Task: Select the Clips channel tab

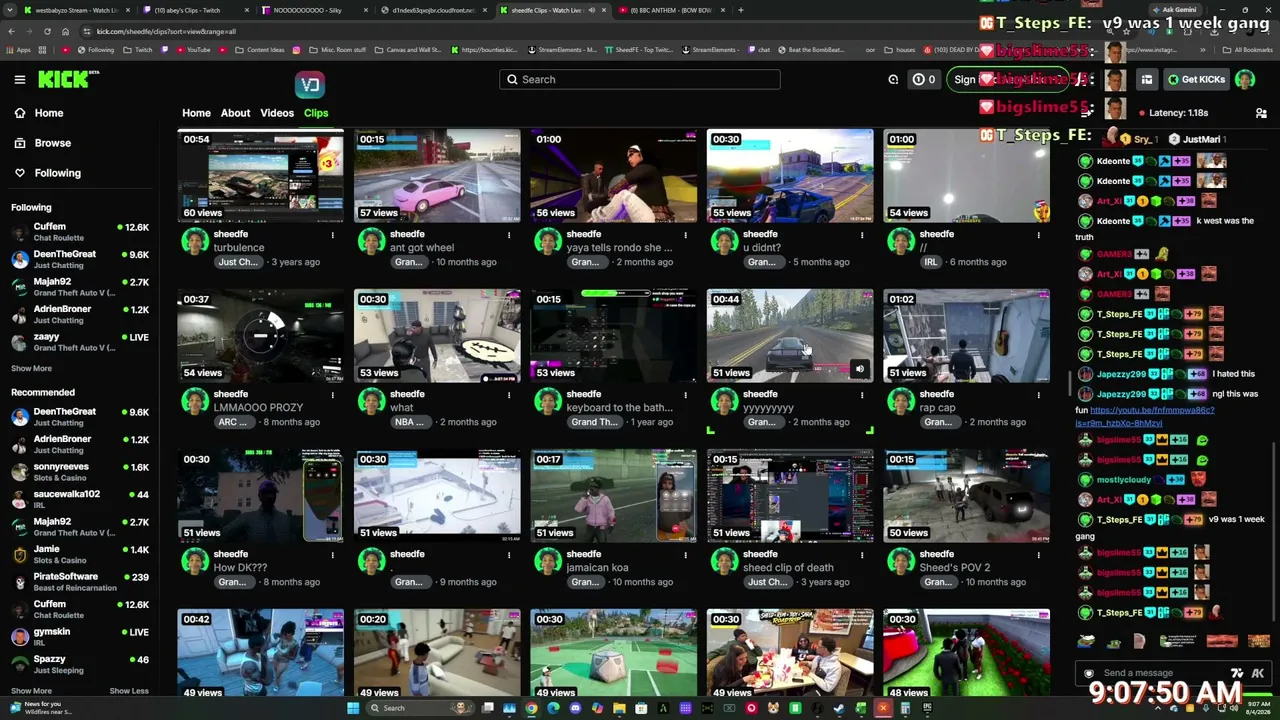Action: (316, 113)
